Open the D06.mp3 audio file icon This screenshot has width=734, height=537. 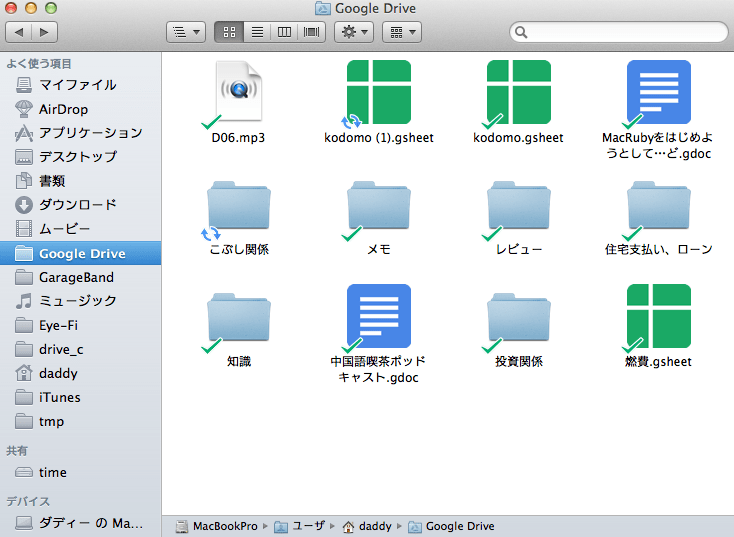coord(239,91)
